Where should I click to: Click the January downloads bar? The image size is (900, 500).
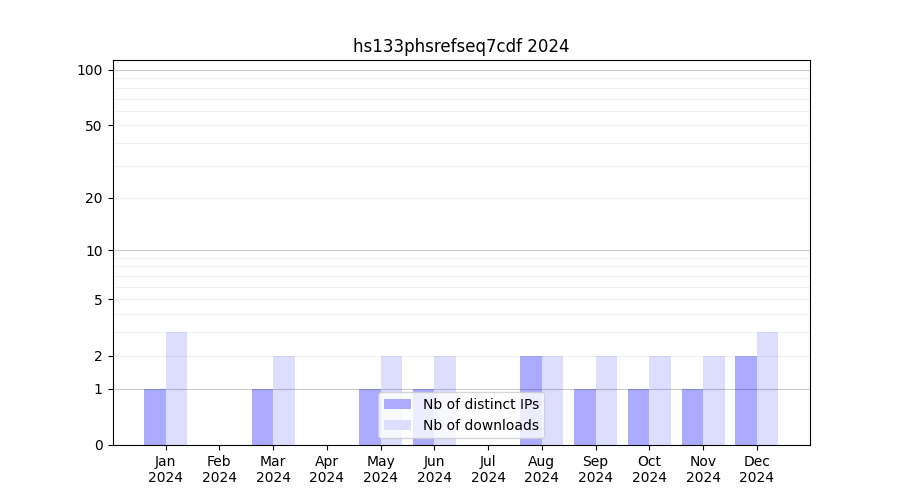(x=177, y=388)
